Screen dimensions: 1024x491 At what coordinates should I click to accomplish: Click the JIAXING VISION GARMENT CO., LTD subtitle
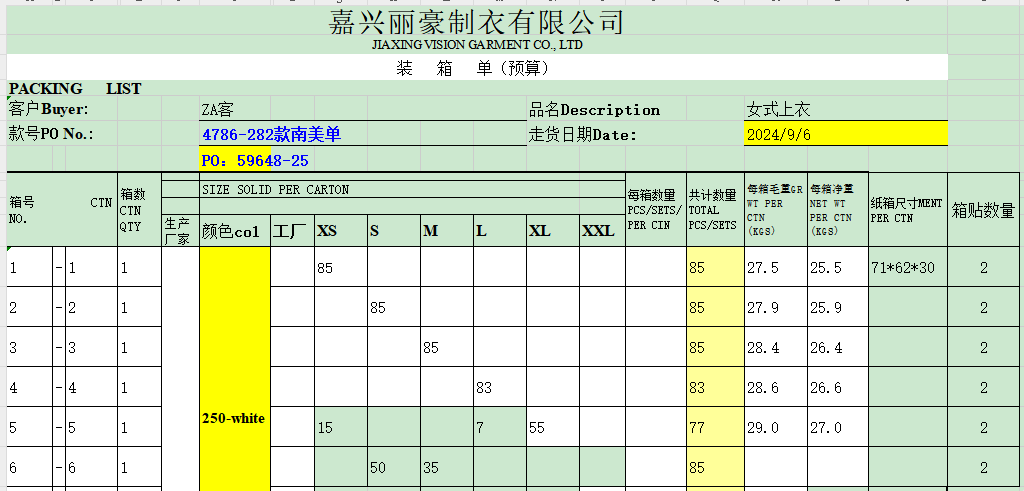[x=477, y=45]
